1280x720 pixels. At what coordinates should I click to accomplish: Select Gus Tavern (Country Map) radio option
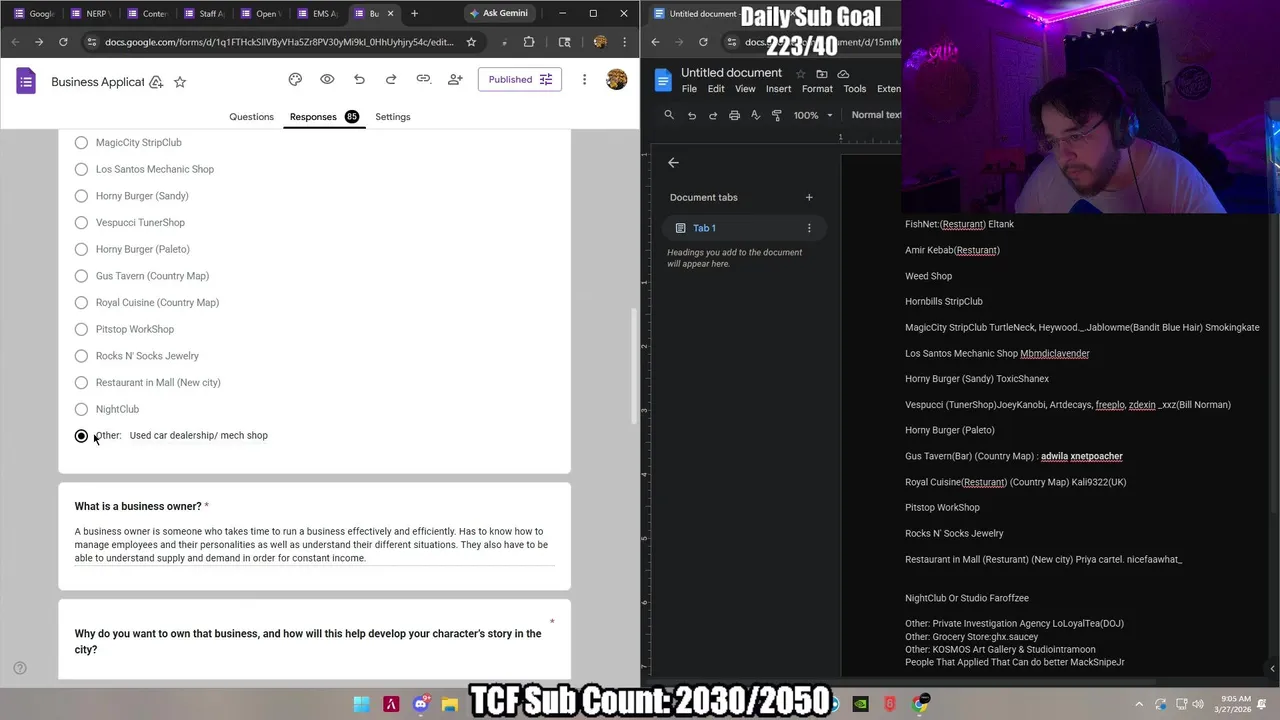click(x=81, y=276)
